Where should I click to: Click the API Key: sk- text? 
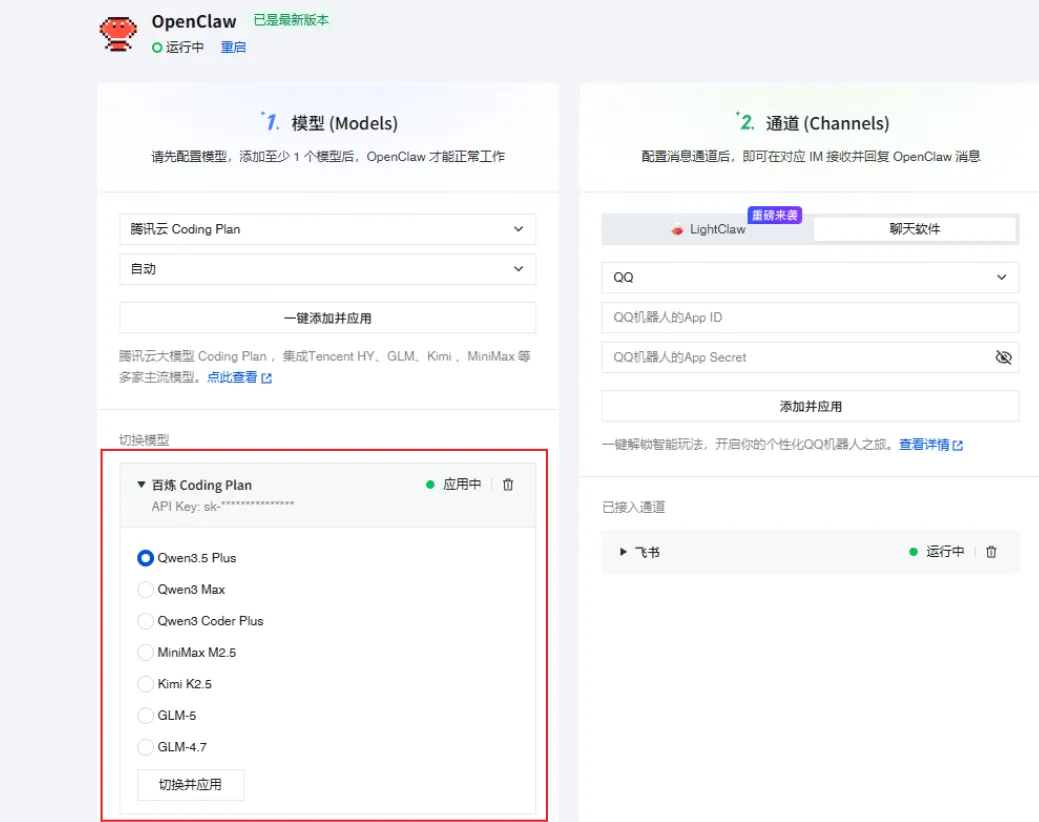click(x=223, y=507)
